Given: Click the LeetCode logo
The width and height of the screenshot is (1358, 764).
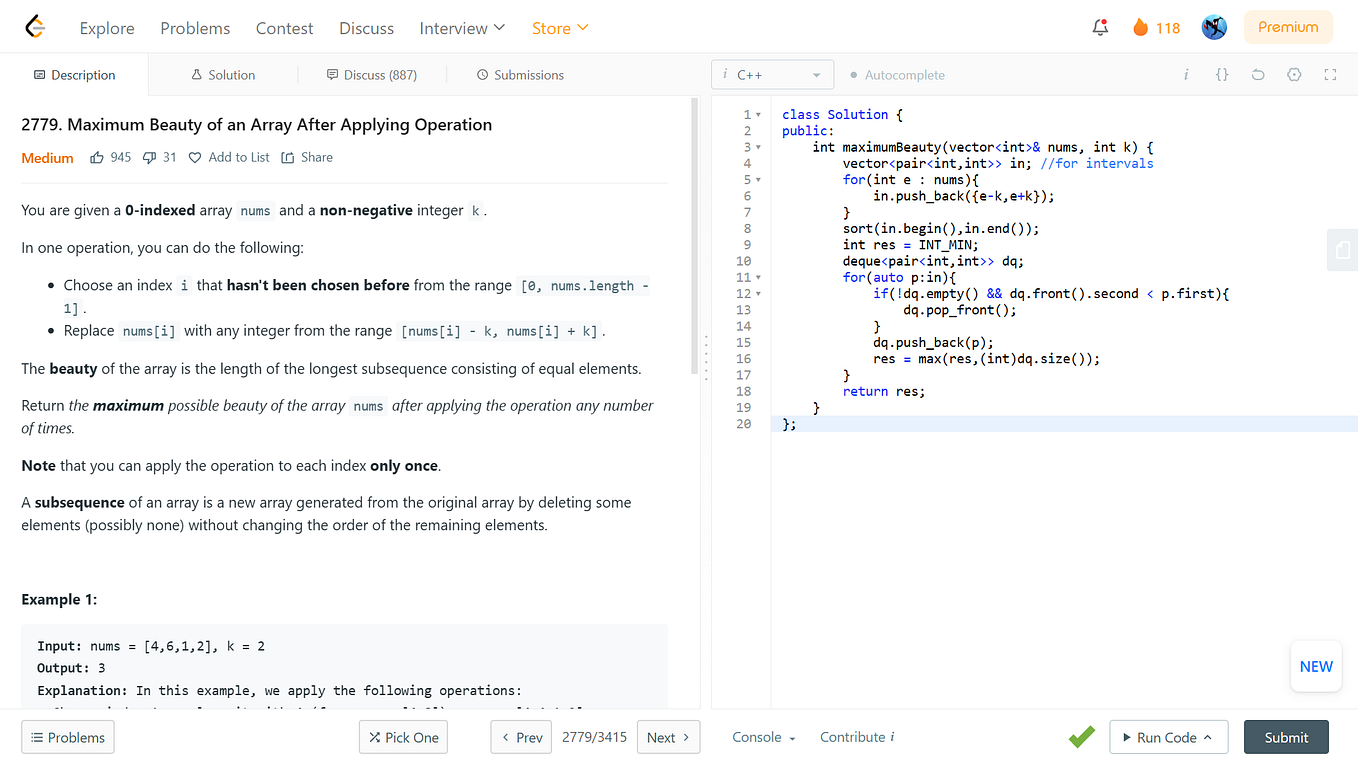Looking at the screenshot, I should point(35,27).
